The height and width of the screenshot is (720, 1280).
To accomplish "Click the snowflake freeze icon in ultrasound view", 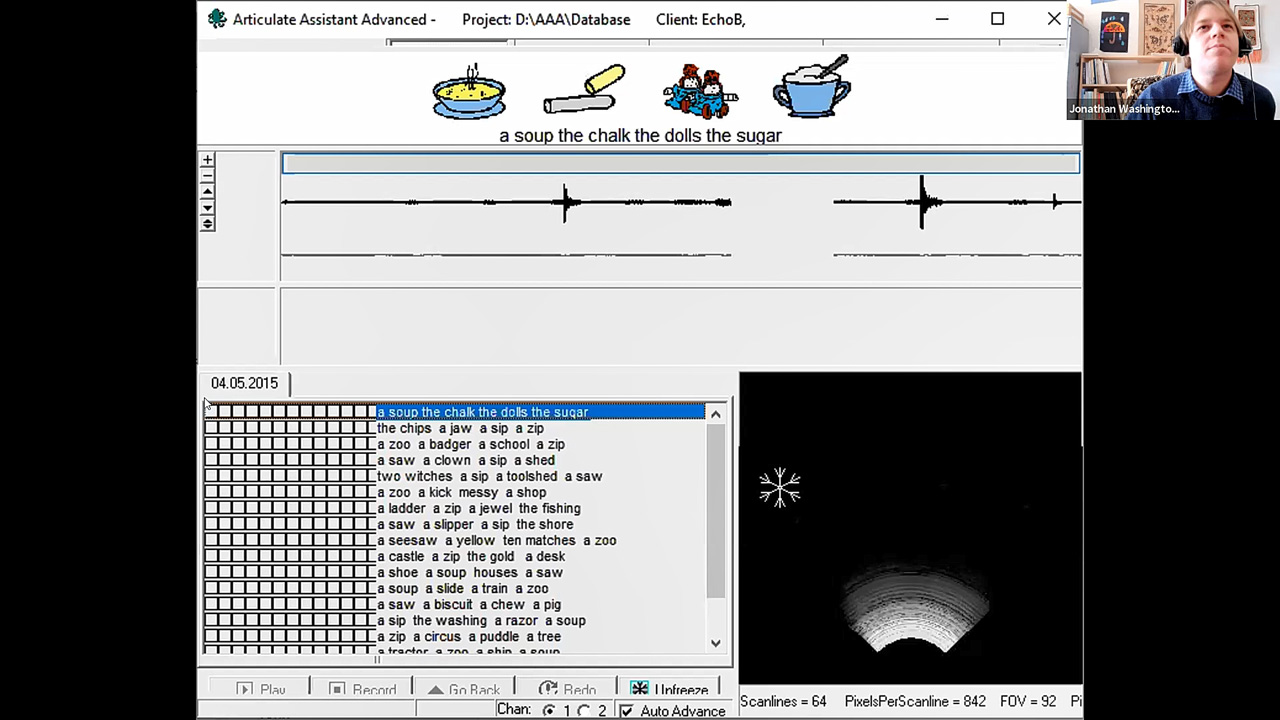I will coord(779,488).
